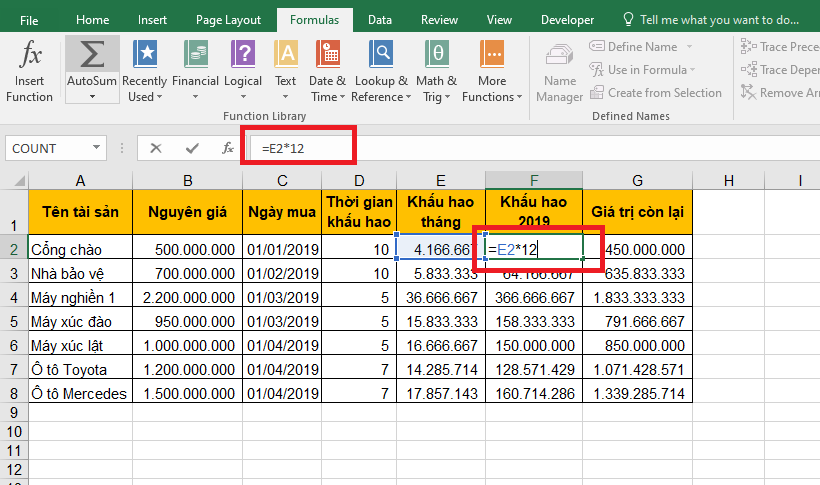This screenshot has width=820, height=485.
Task: Confirm the formula with Enter checkmark
Action: [191, 148]
